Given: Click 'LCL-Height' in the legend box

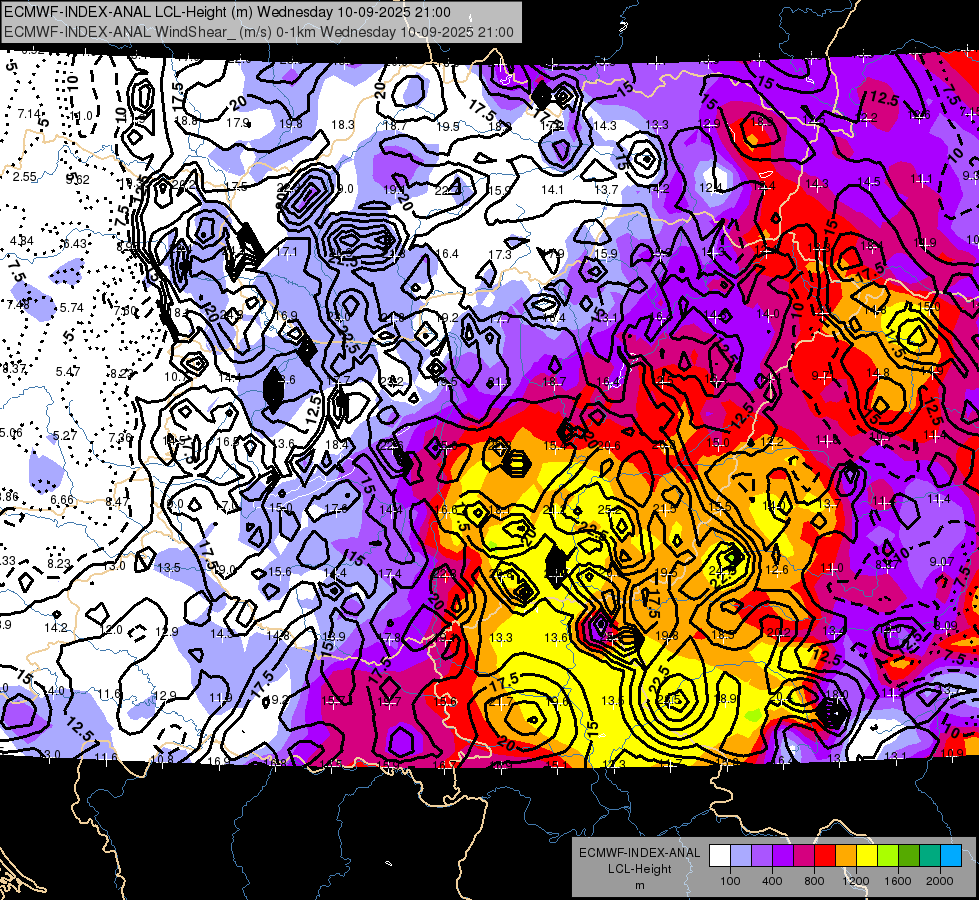Looking at the screenshot, I should click(x=639, y=869).
